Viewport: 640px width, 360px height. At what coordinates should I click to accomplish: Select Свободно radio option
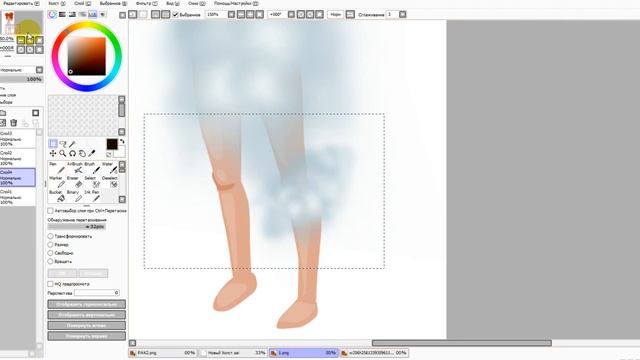pyautogui.click(x=51, y=253)
